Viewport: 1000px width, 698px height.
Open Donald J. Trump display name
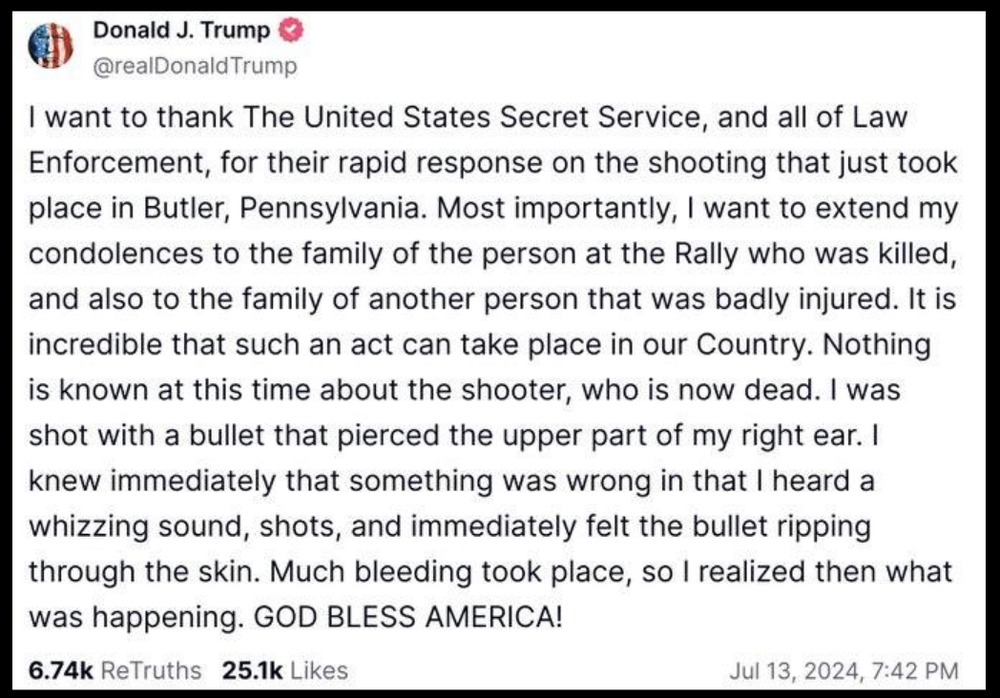(182, 29)
